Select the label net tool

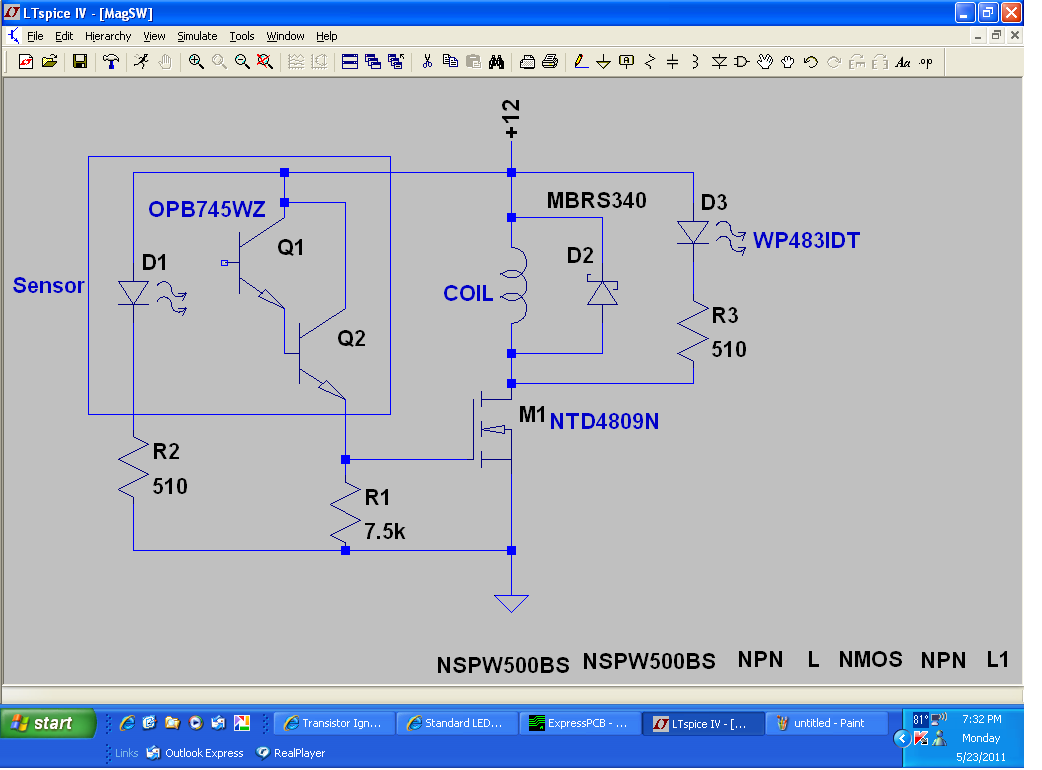click(x=627, y=62)
